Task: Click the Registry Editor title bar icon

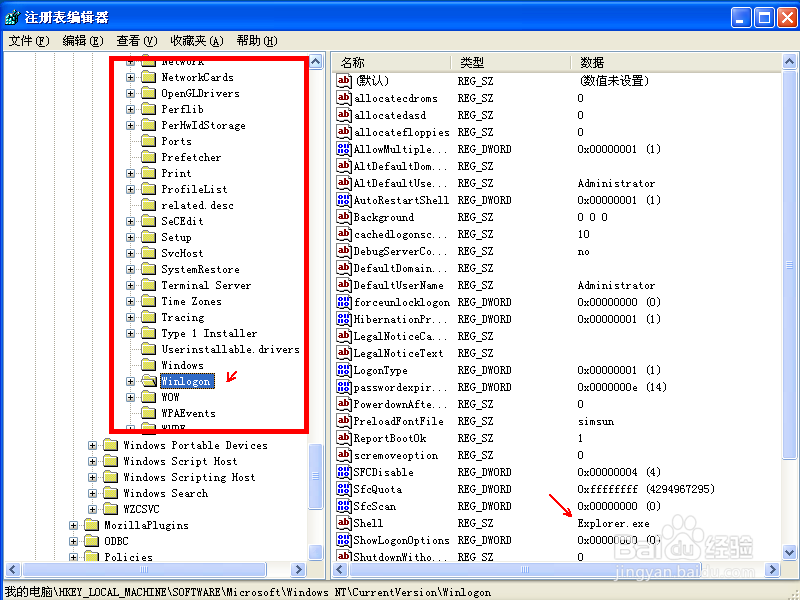Action: click(12, 17)
